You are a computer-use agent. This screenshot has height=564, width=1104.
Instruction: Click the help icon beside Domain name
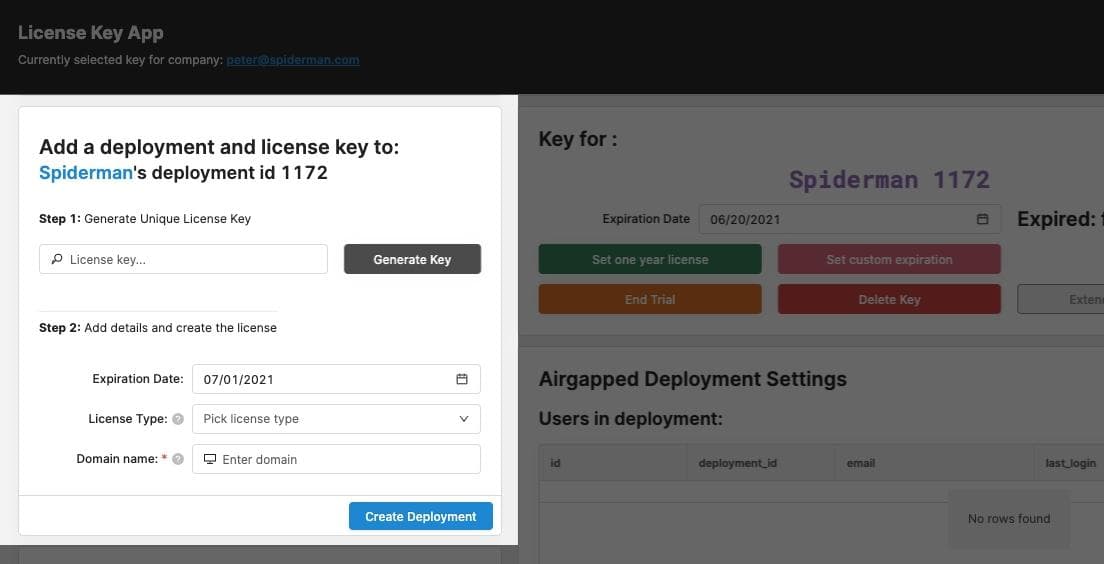click(x=178, y=459)
